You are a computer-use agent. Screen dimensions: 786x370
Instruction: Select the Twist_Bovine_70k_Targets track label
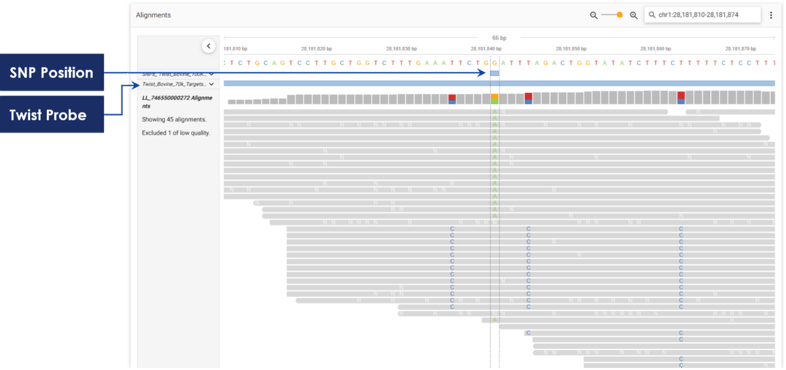[x=174, y=84]
